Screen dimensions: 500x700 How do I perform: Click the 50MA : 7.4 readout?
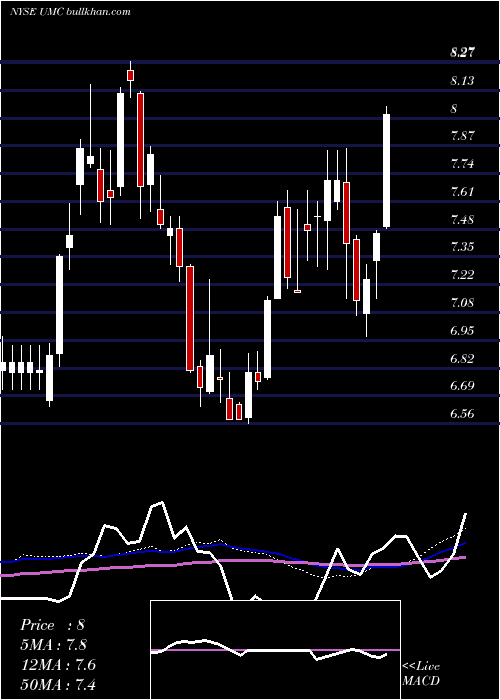pyautogui.click(x=58, y=684)
